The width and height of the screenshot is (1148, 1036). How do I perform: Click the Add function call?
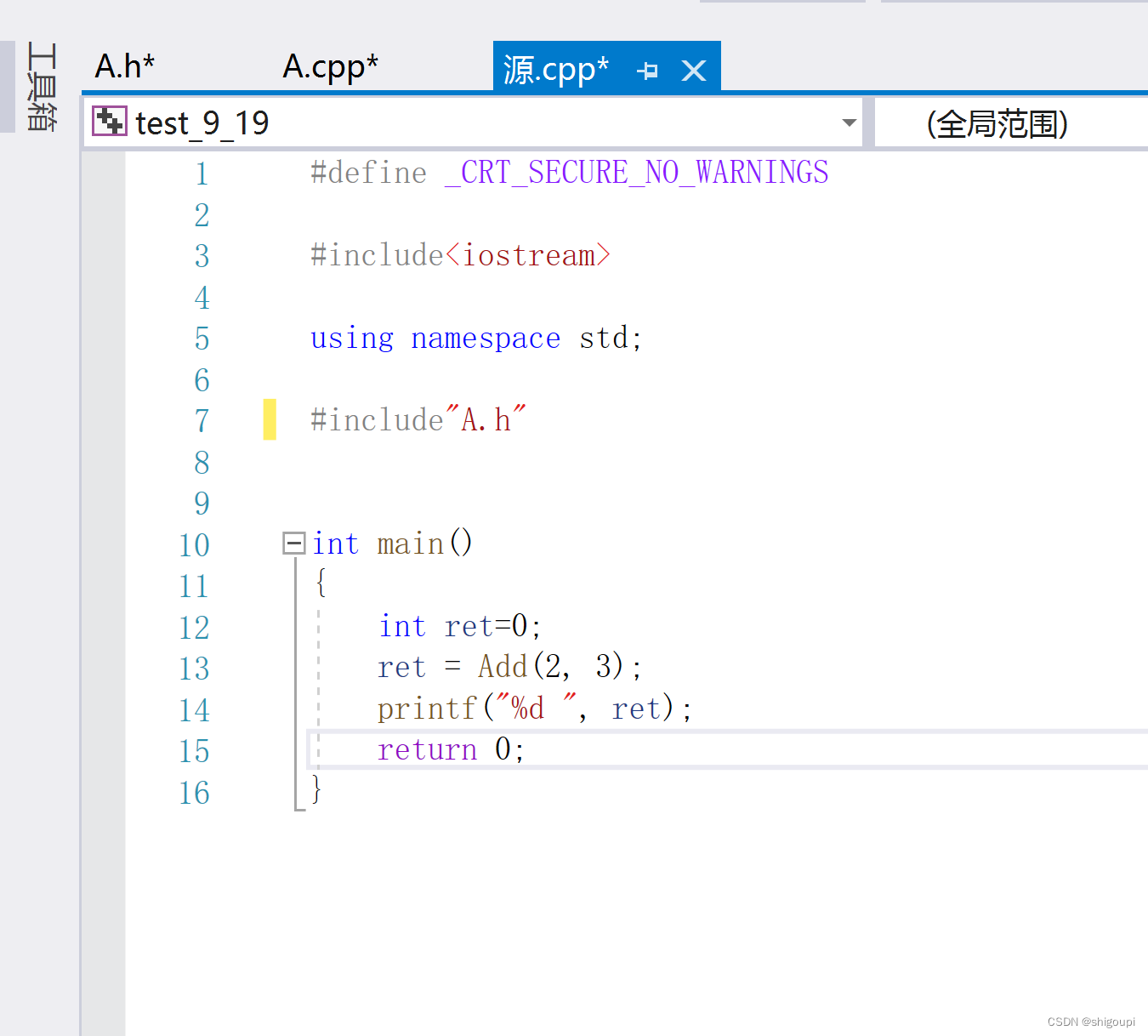(503, 666)
